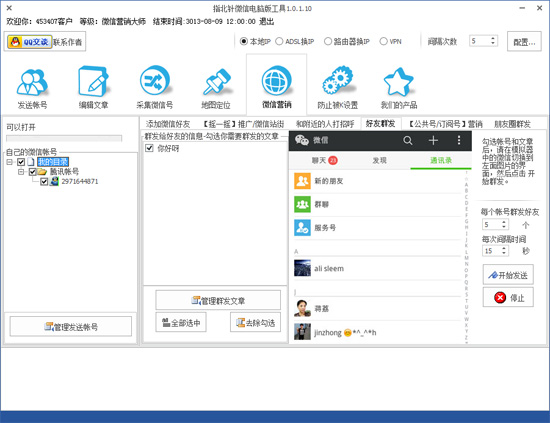The width and height of the screenshot is (550, 423).
Task: Decrease the 每个帐号群发好友 count
Action: (x=504, y=227)
